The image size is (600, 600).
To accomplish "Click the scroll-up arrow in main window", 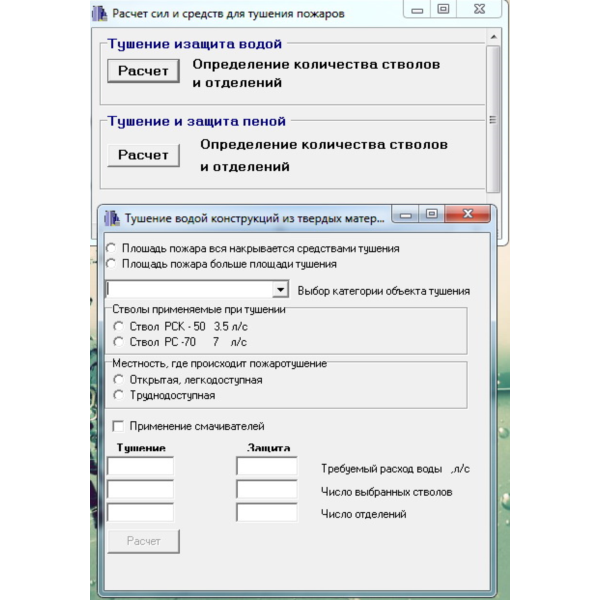I will click(493, 37).
